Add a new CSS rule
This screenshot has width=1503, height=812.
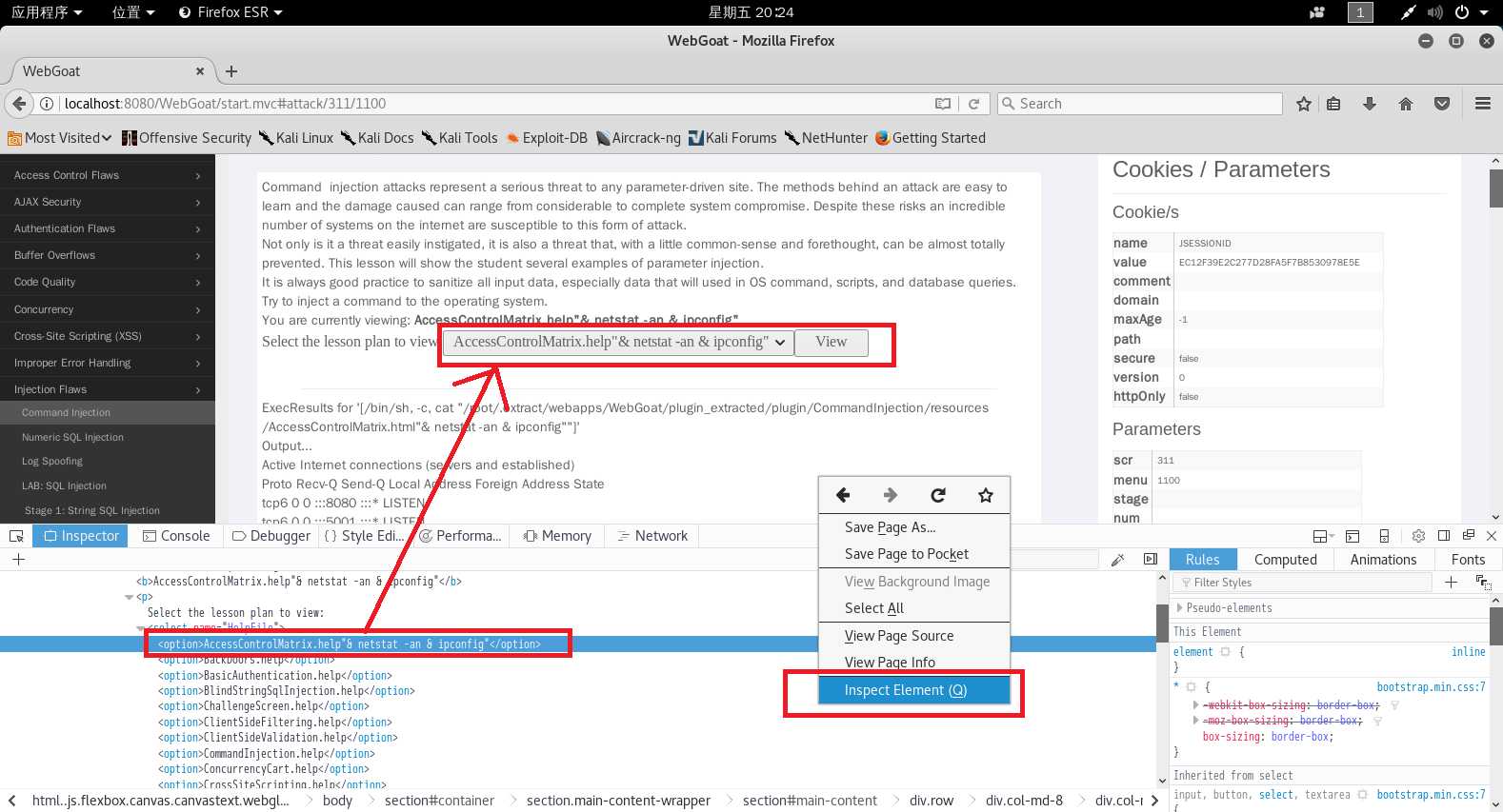coord(1451,583)
